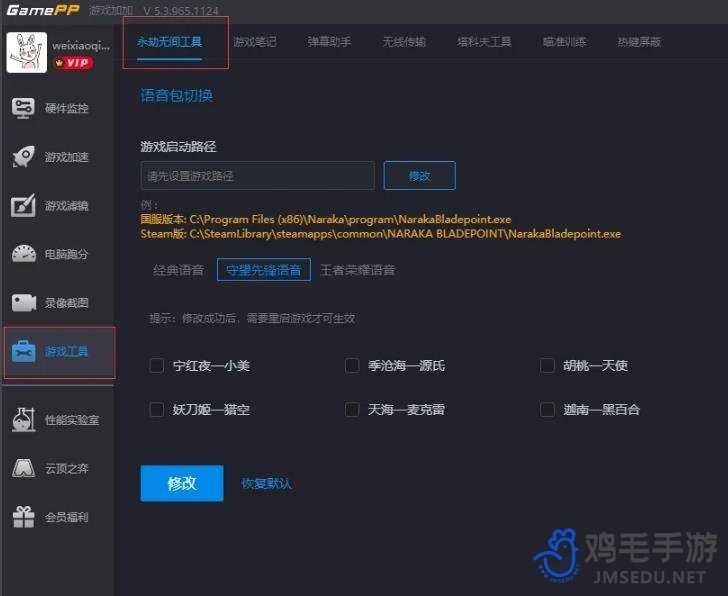Click the 语音包切换 heading
Viewport: 728px width, 596px height.
[x=177, y=96]
